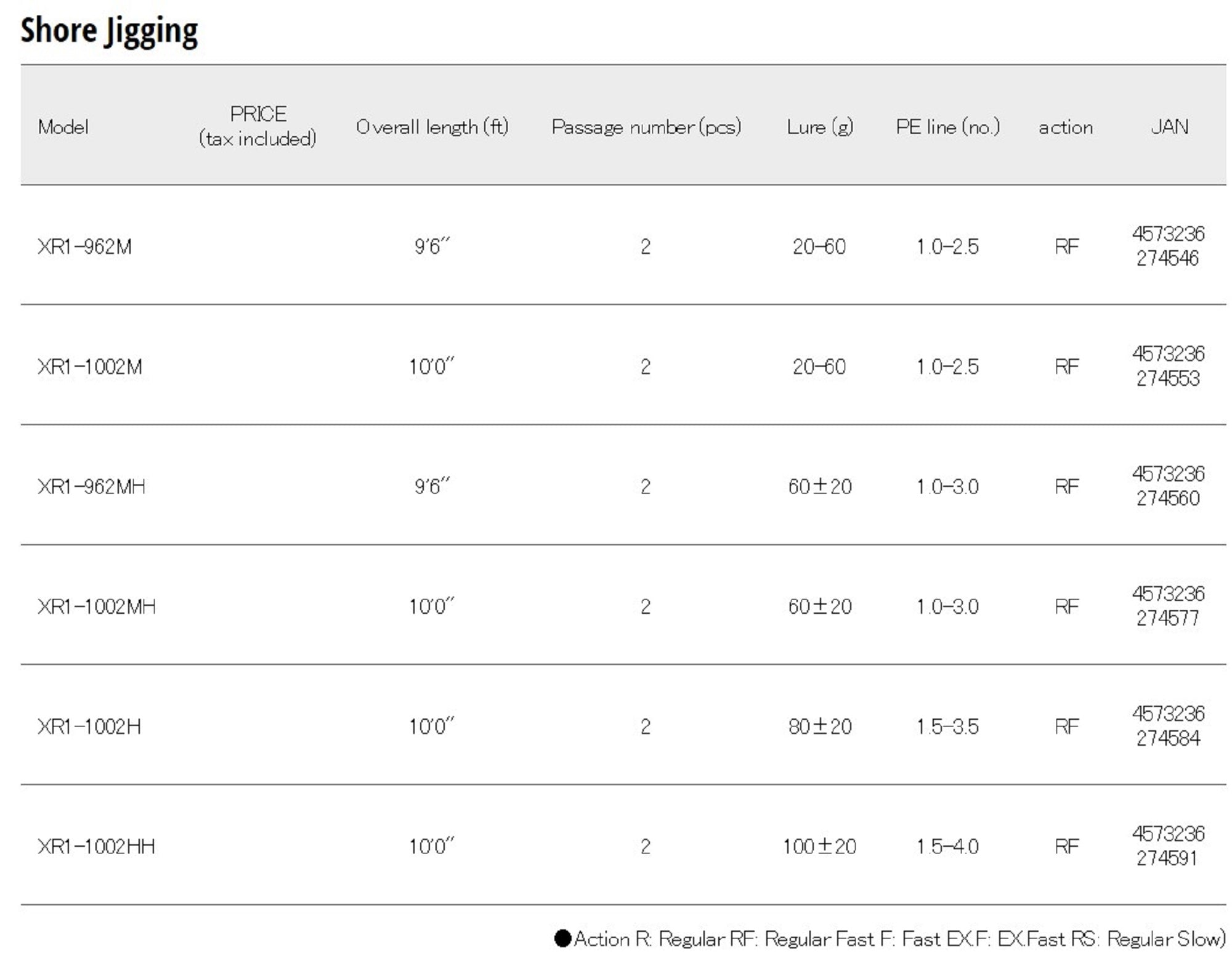Click the 80±20 lure weight value
Image resolution: width=1232 pixels, height=954 pixels.
819,727
